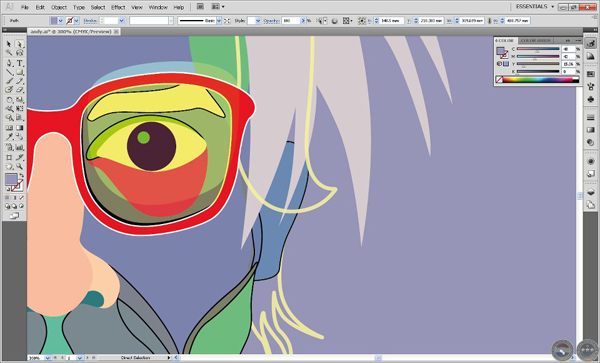Close the andy.ai document tab

(x=116, y=31)
